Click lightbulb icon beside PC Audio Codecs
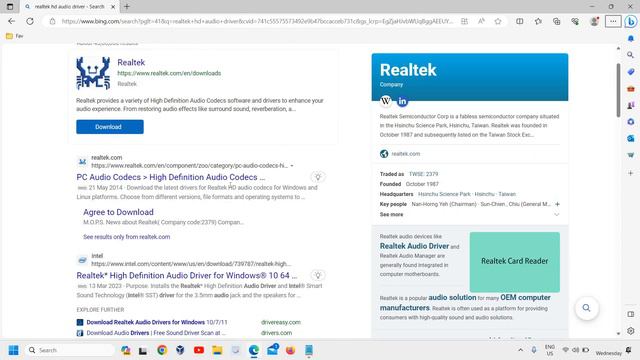The width and height of the screenshot is (640, 360). click(x=318, y=177)
